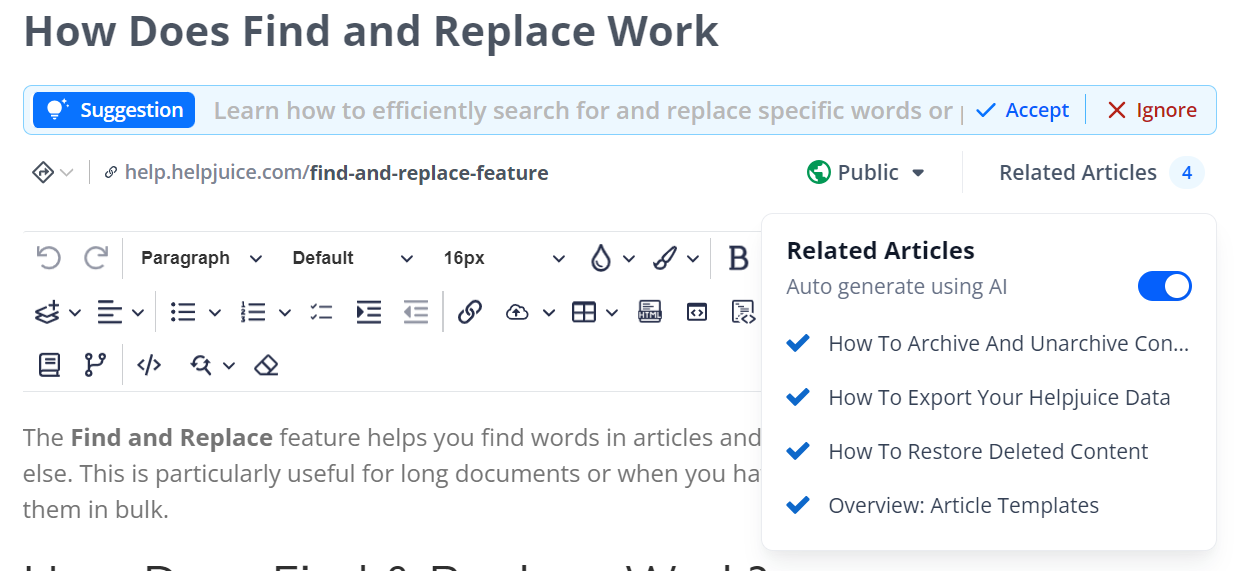The image size is (1244, 571).
Task: Open the Public visibility dropdown
Action: [x=866, y=173]
